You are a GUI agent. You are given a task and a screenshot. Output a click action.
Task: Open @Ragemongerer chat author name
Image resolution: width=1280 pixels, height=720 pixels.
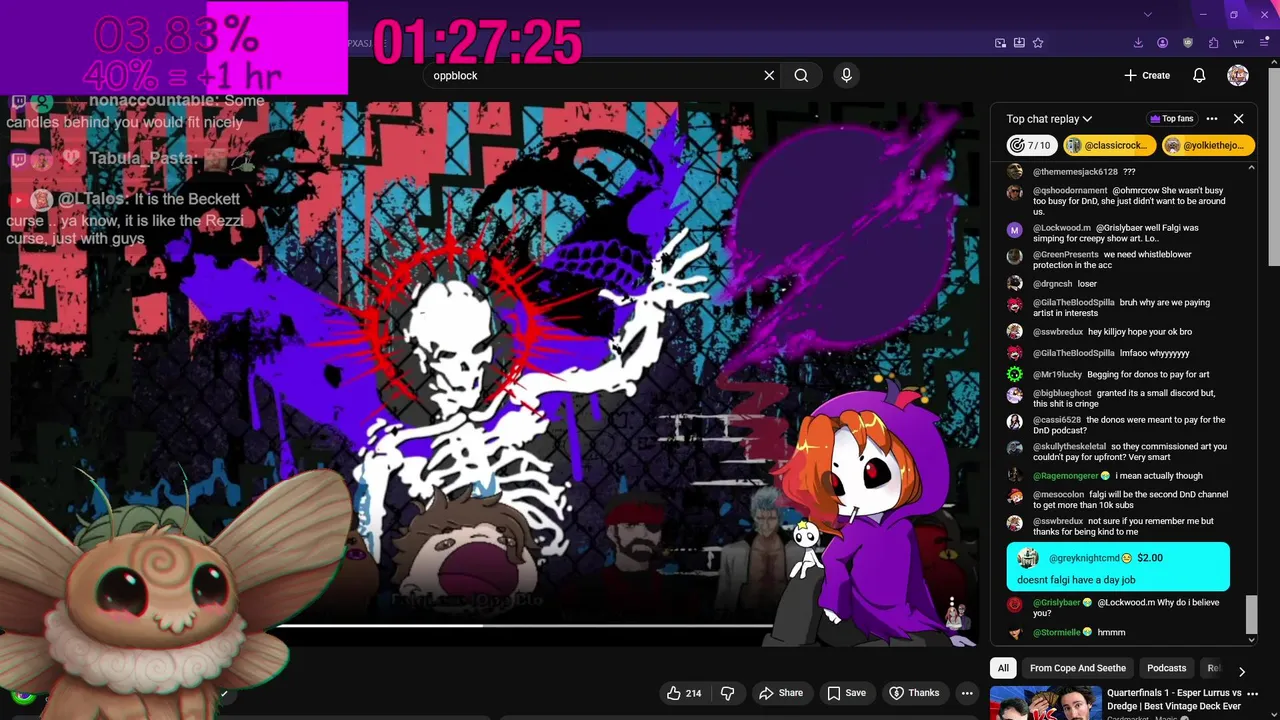click(1066, 476)
